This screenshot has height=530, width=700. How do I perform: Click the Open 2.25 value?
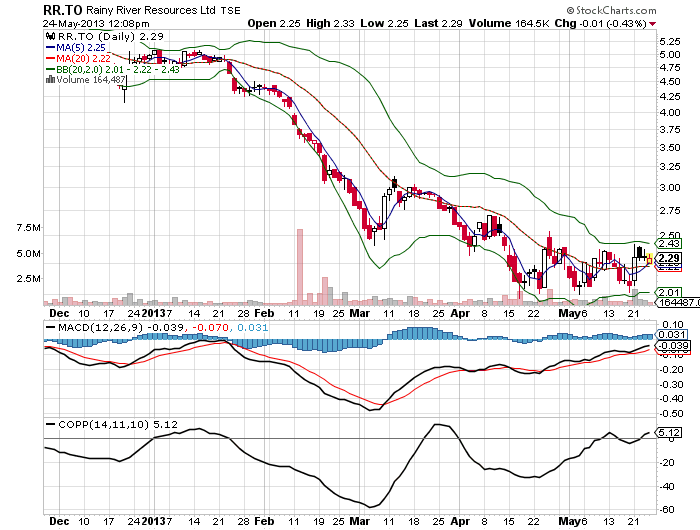[x=274, y=23]
